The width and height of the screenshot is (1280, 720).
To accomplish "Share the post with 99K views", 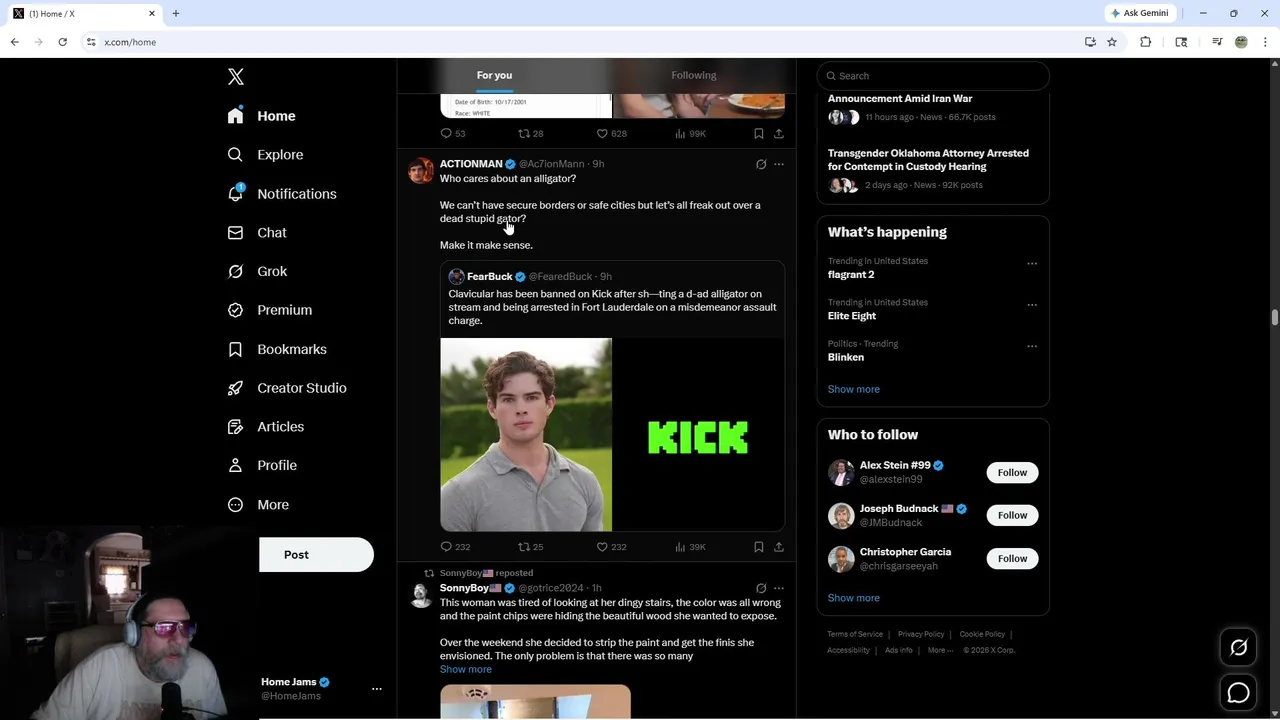I will [779, 133].
